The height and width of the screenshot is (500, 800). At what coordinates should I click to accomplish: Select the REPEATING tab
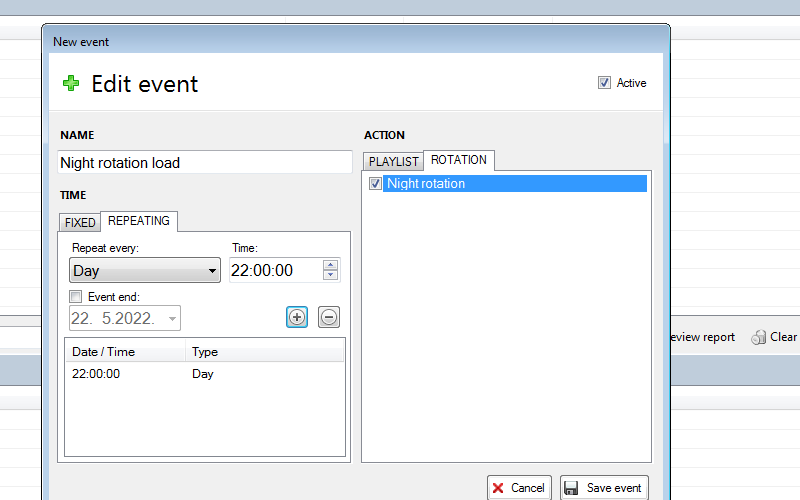(139, 221)
